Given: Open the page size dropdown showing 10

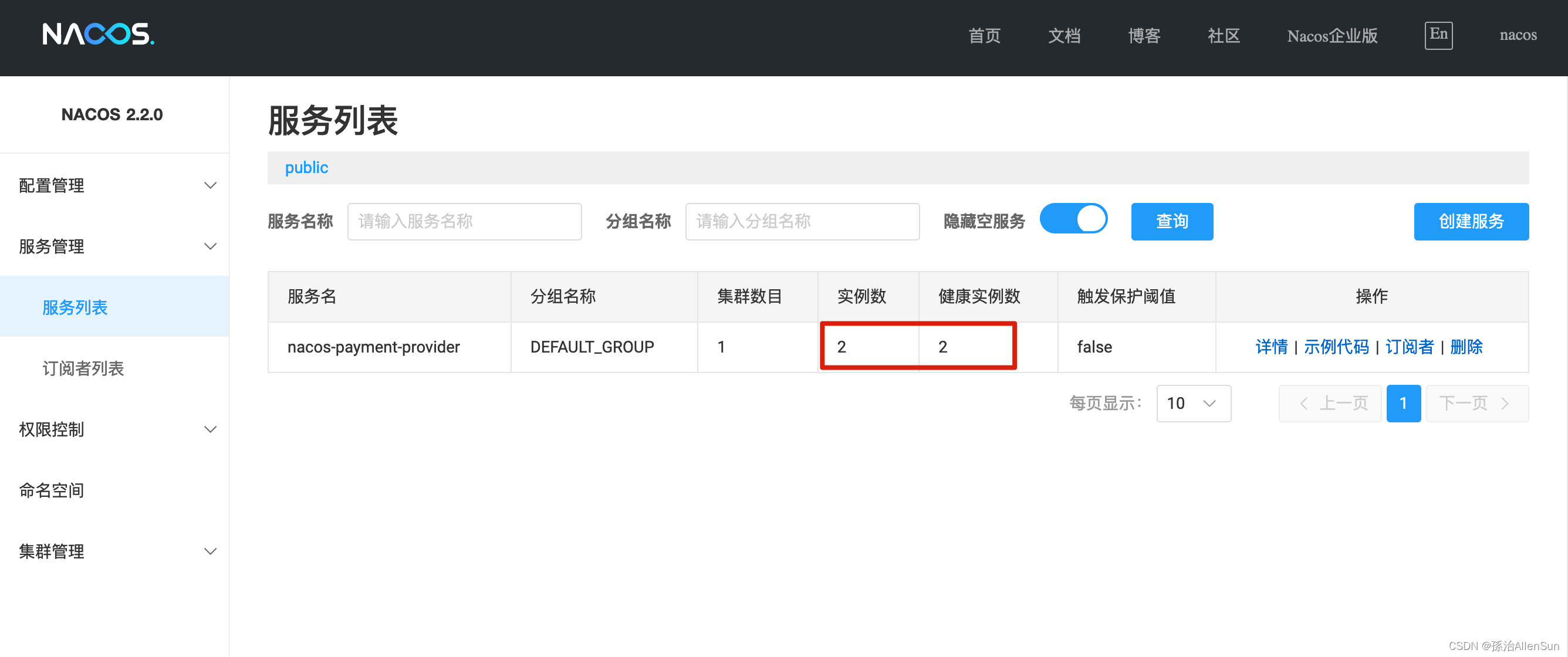Looking at the screenshot, I should (1193, 404).
